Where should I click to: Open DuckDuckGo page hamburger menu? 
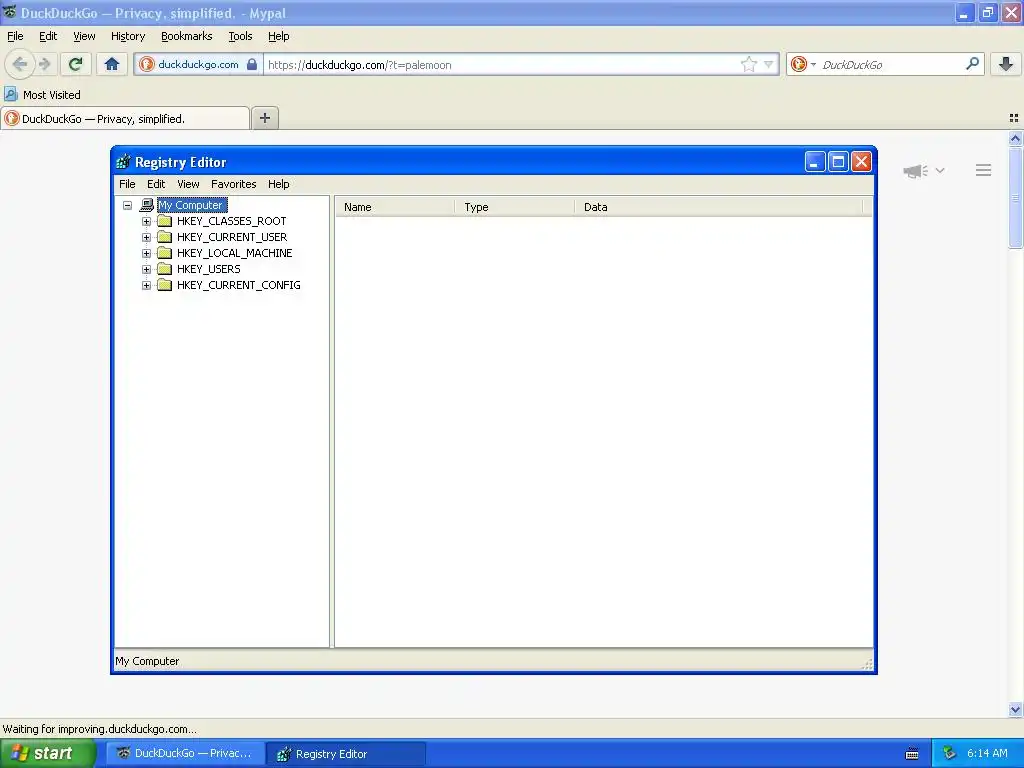(x=984, y=170)
